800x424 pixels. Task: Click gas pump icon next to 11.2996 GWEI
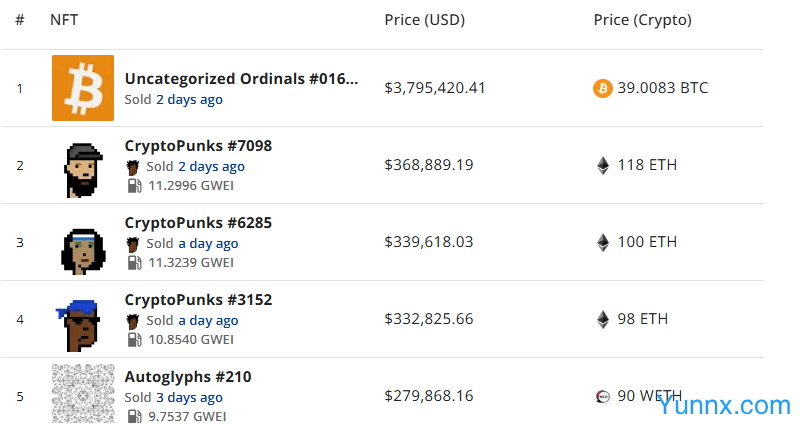click(133, 186)
